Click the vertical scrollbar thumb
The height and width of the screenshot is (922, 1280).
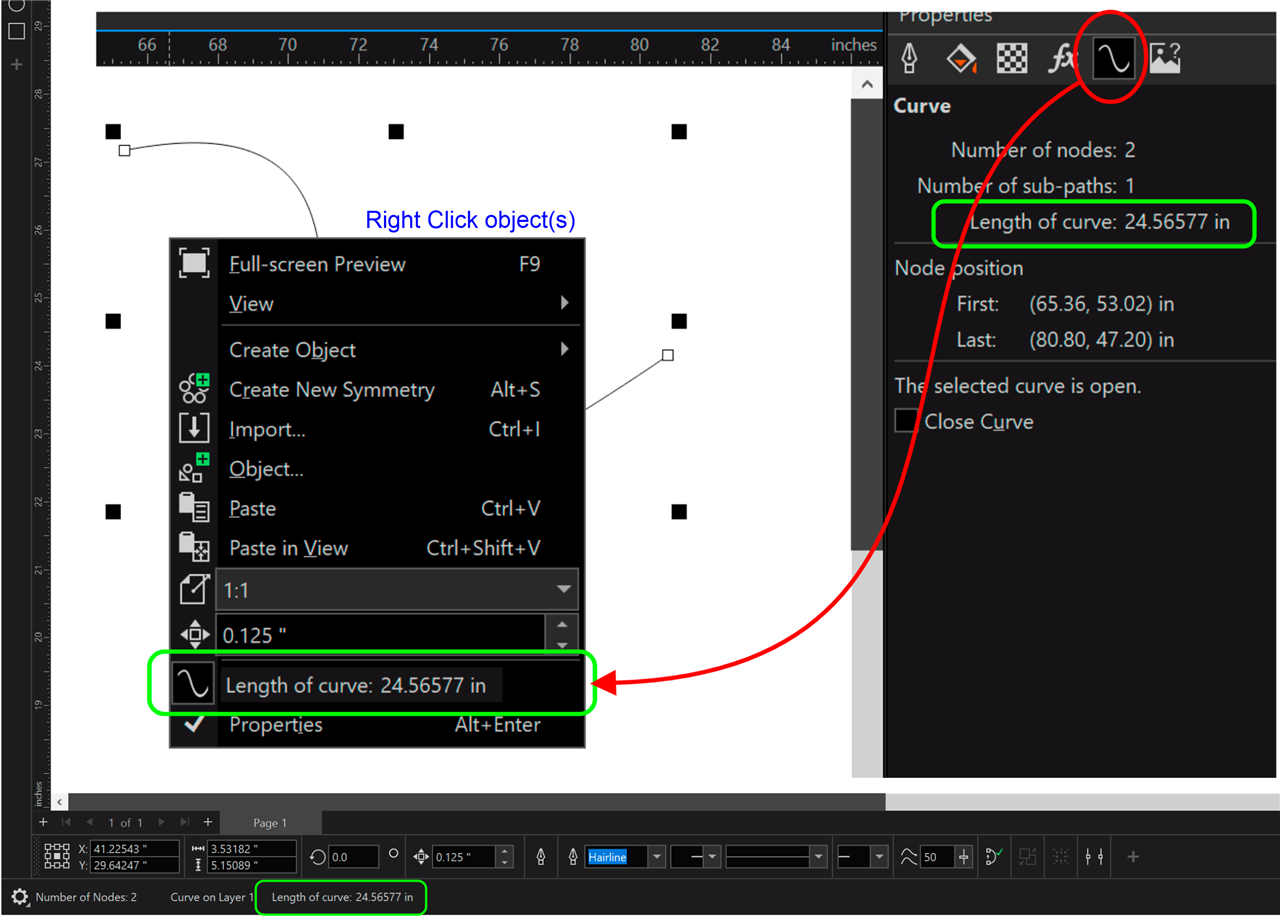[x=867, y=324]
